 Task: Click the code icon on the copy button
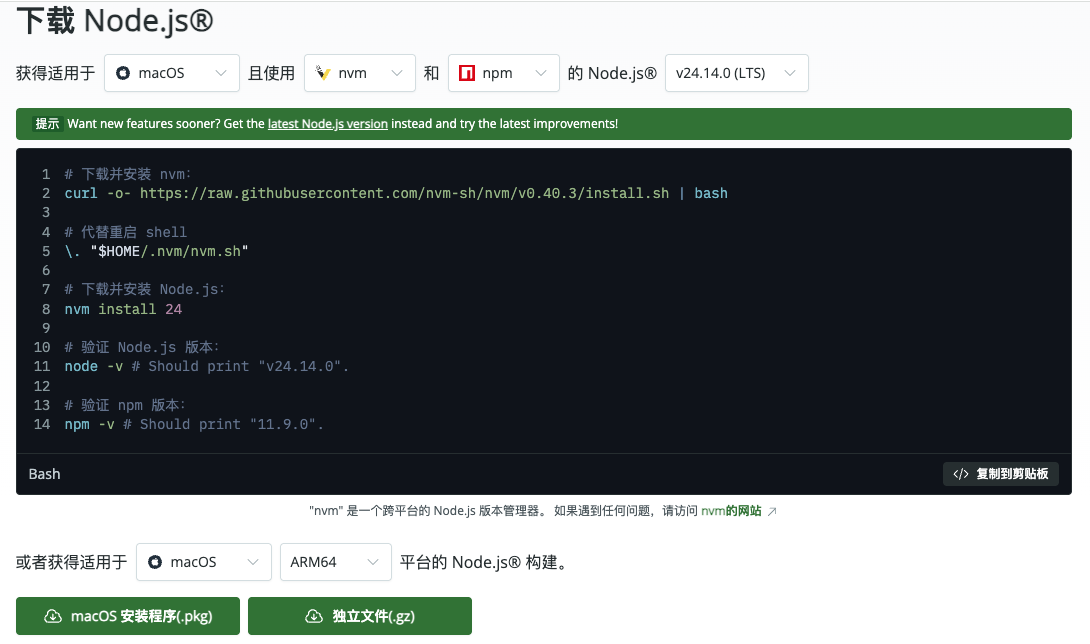[961, 474]
